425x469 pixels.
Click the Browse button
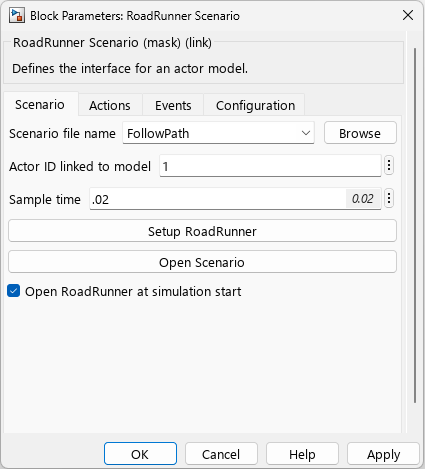[x=360, y=133]
